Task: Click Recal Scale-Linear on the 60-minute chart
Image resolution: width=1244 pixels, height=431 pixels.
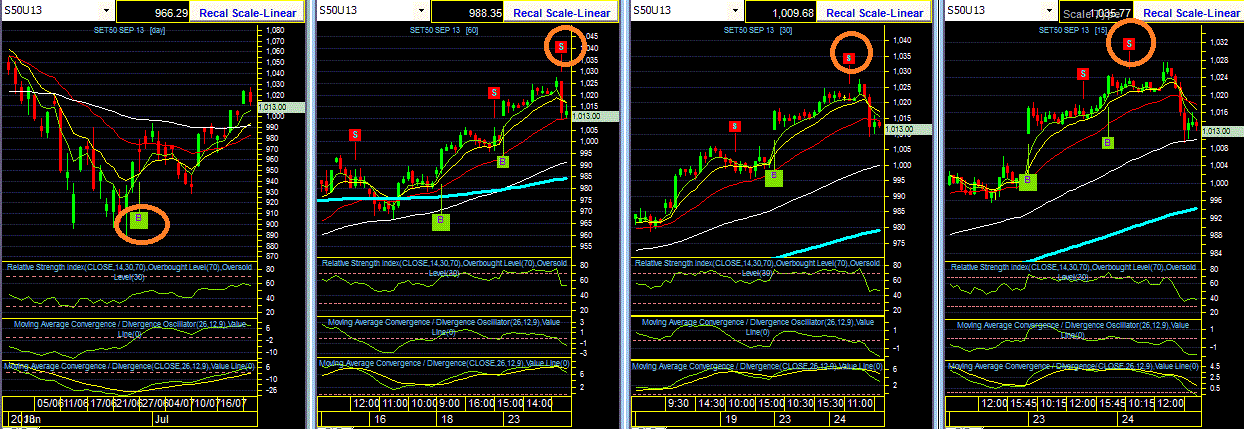Action: click(563, 11)
